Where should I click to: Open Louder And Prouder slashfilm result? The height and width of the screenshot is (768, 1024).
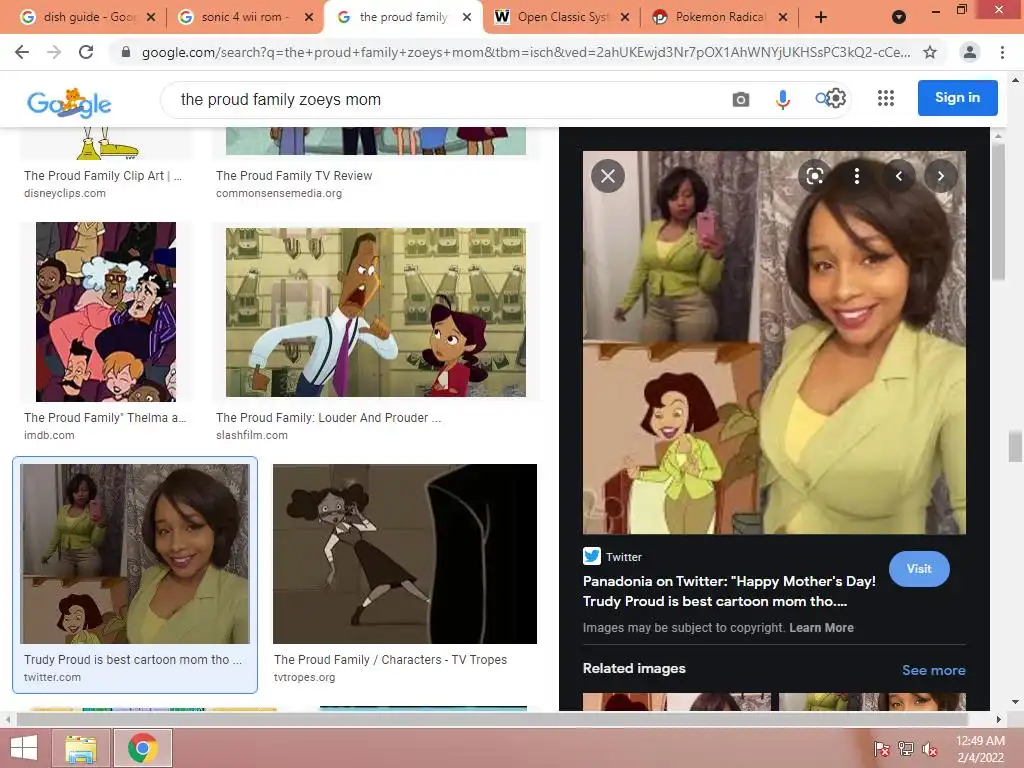[x=328, y=417]
